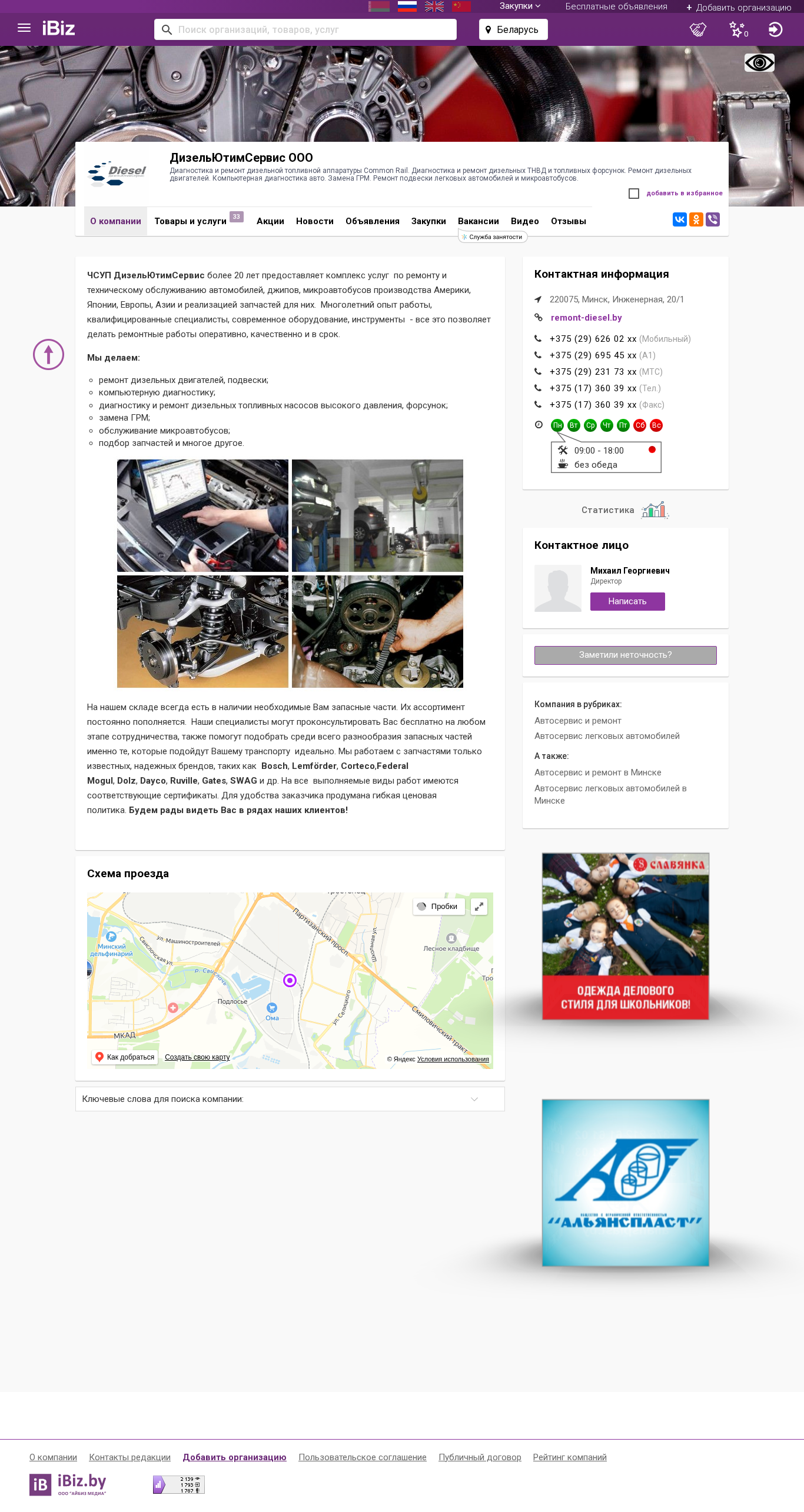The image size is (804, 1512).
Task: Open the Закупки dropdown in top bar
Action: 520,6
